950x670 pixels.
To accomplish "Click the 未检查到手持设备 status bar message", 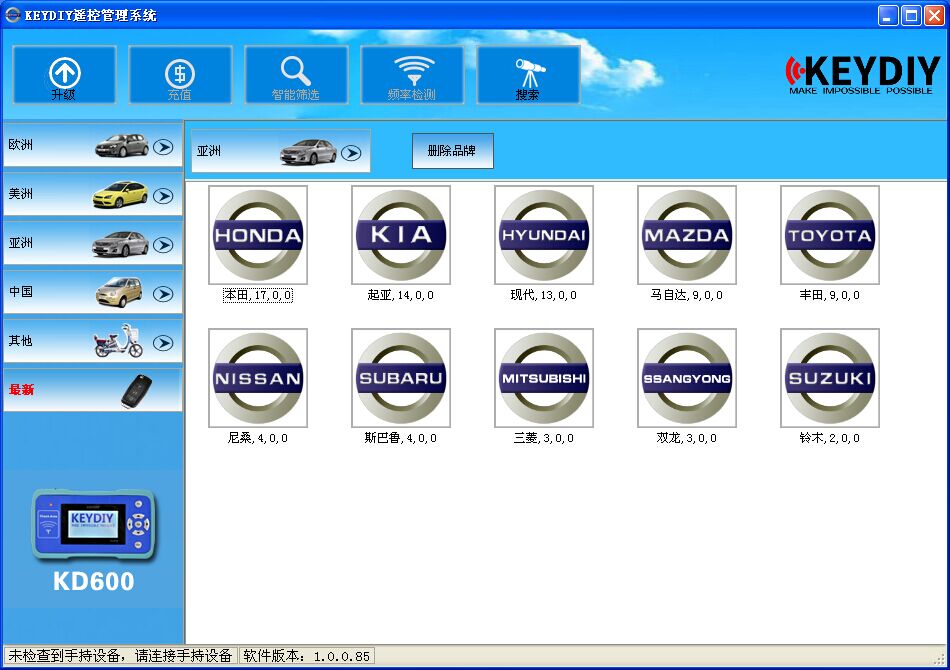I will tap(120, 656).
